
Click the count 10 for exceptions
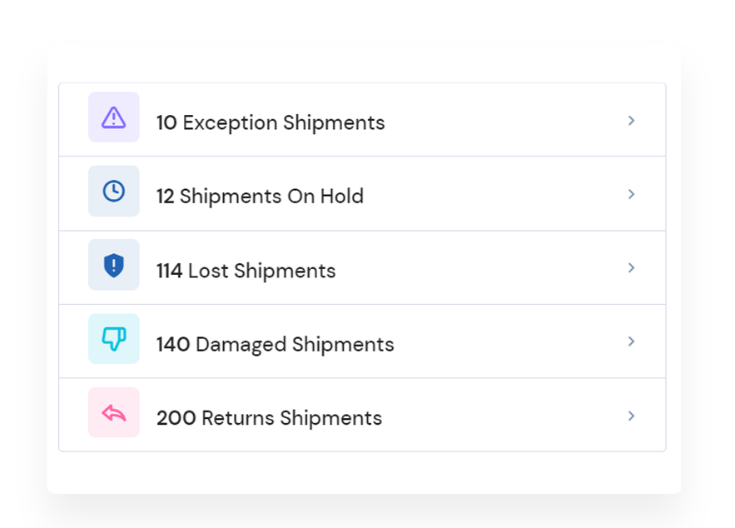click(166, 123)
